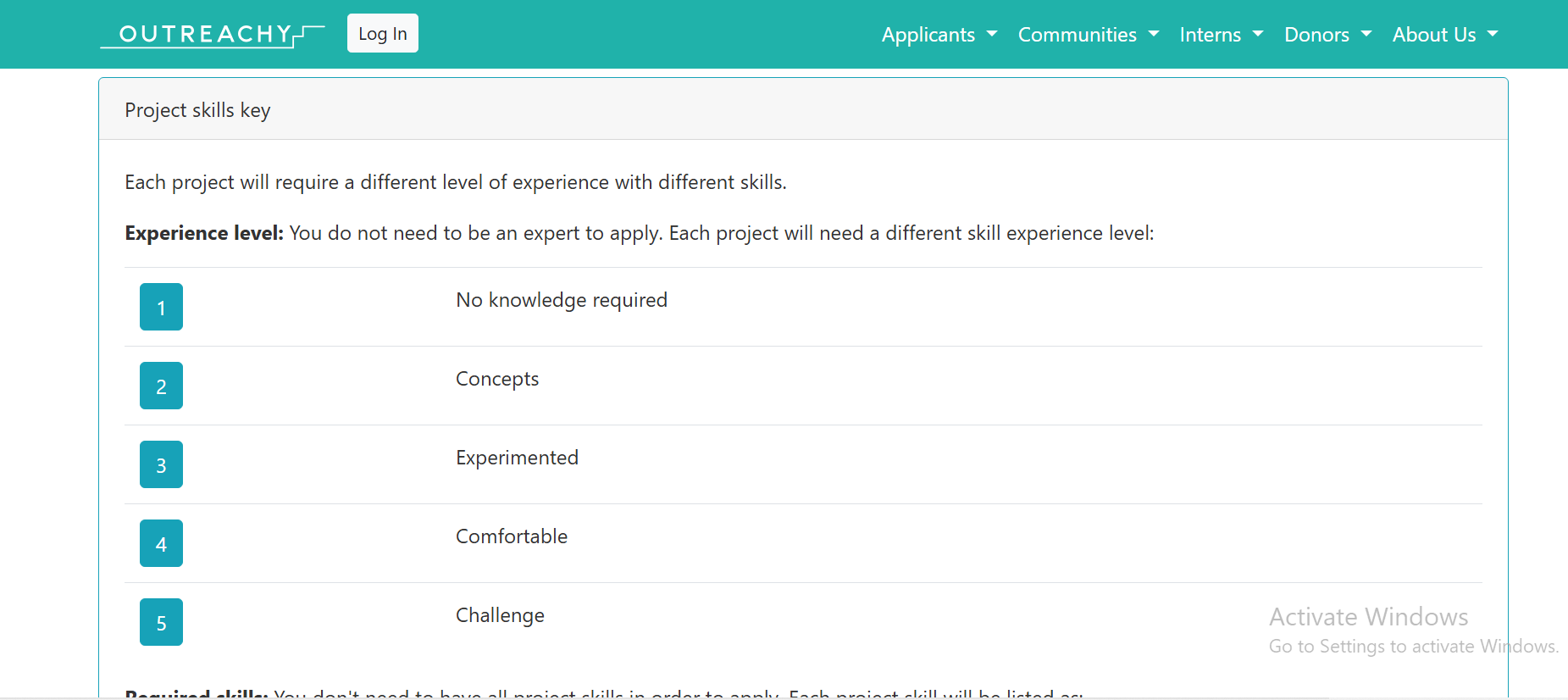Image resolution: width=1568 pixels, height=700 pixels.
Task: Click the level 5 experience badge
Action: click(x=161, y=622)
